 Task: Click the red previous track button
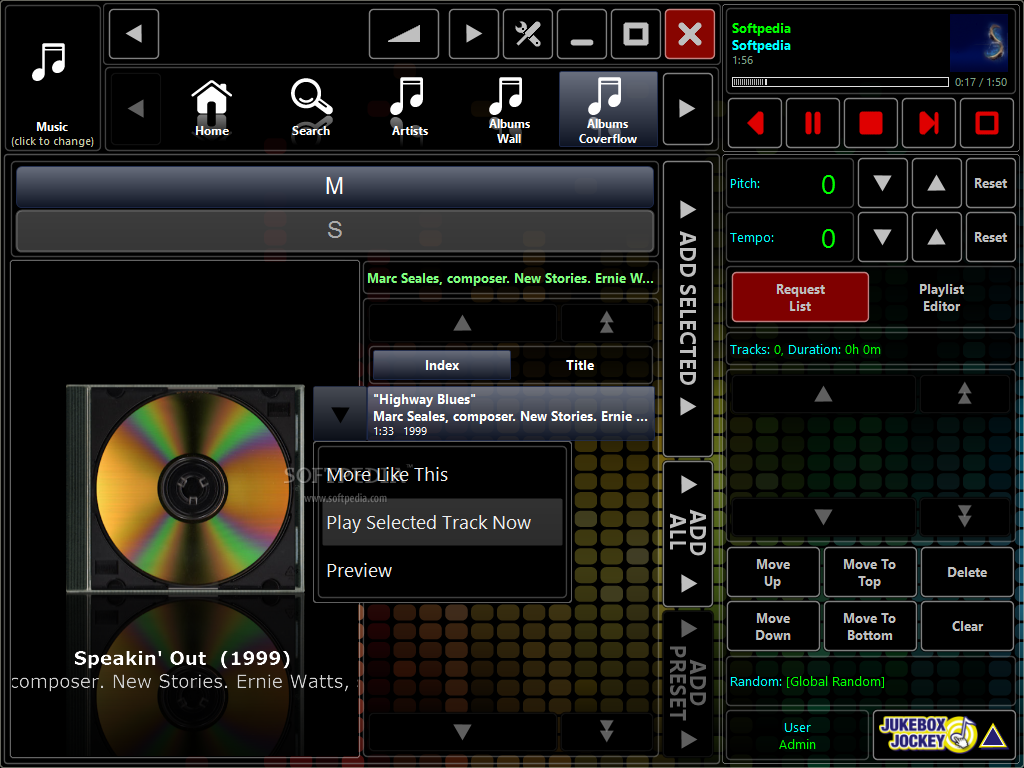tap(754, 123)
